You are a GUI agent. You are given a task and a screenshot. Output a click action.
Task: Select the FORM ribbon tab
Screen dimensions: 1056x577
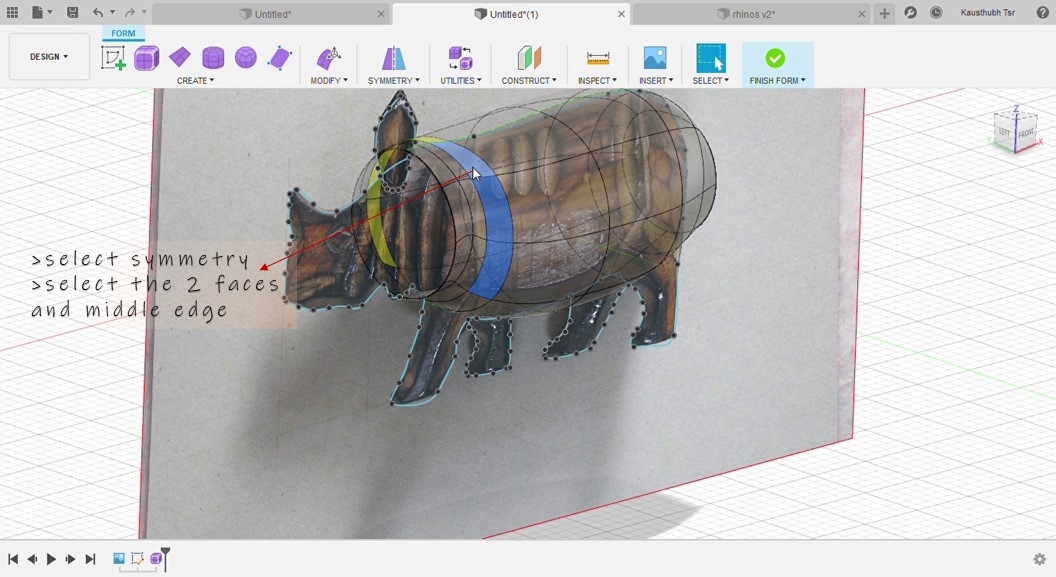(x=123, y=33)
